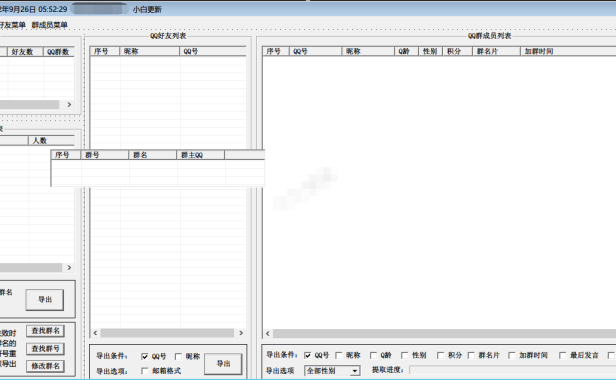
Task: Click horizontal scrollbar track of QQ群成员列表
Action: coord(444,334)
